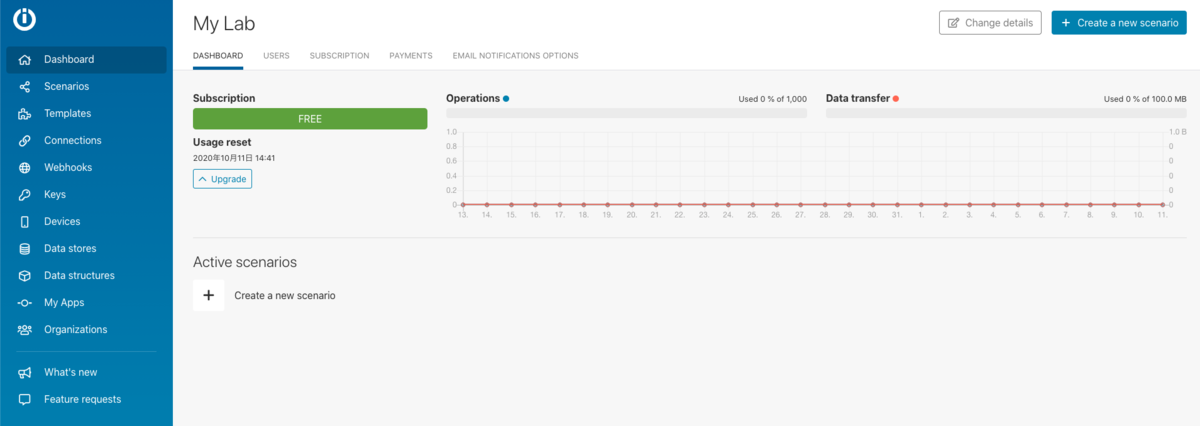Screen dimensions: 1200x426
Task: Open What's new in the sidebar
Action: click(x=86, y=373)
